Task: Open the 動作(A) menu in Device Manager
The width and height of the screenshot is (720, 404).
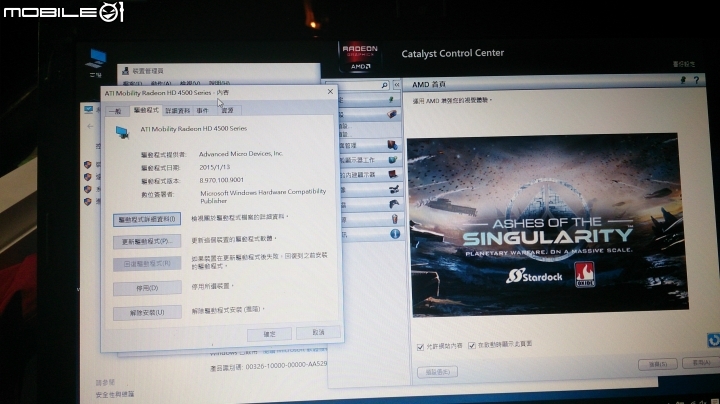Action: tap(161, 84)
